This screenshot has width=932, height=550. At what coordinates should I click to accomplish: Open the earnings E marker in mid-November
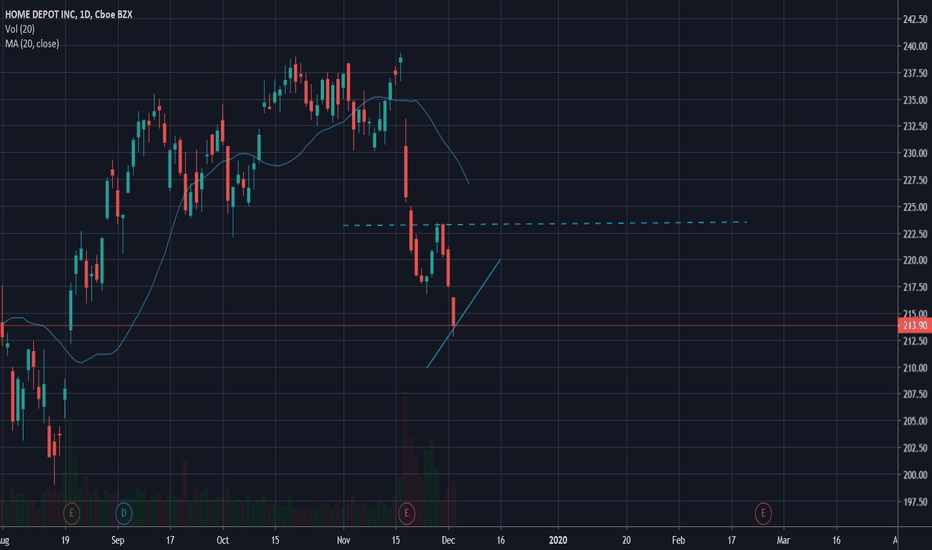pos(407,513)
